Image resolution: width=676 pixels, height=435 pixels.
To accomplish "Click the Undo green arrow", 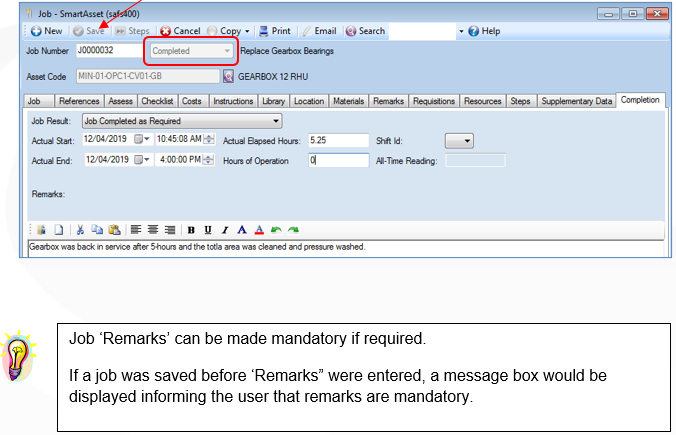I will click(x=276, y=230).
